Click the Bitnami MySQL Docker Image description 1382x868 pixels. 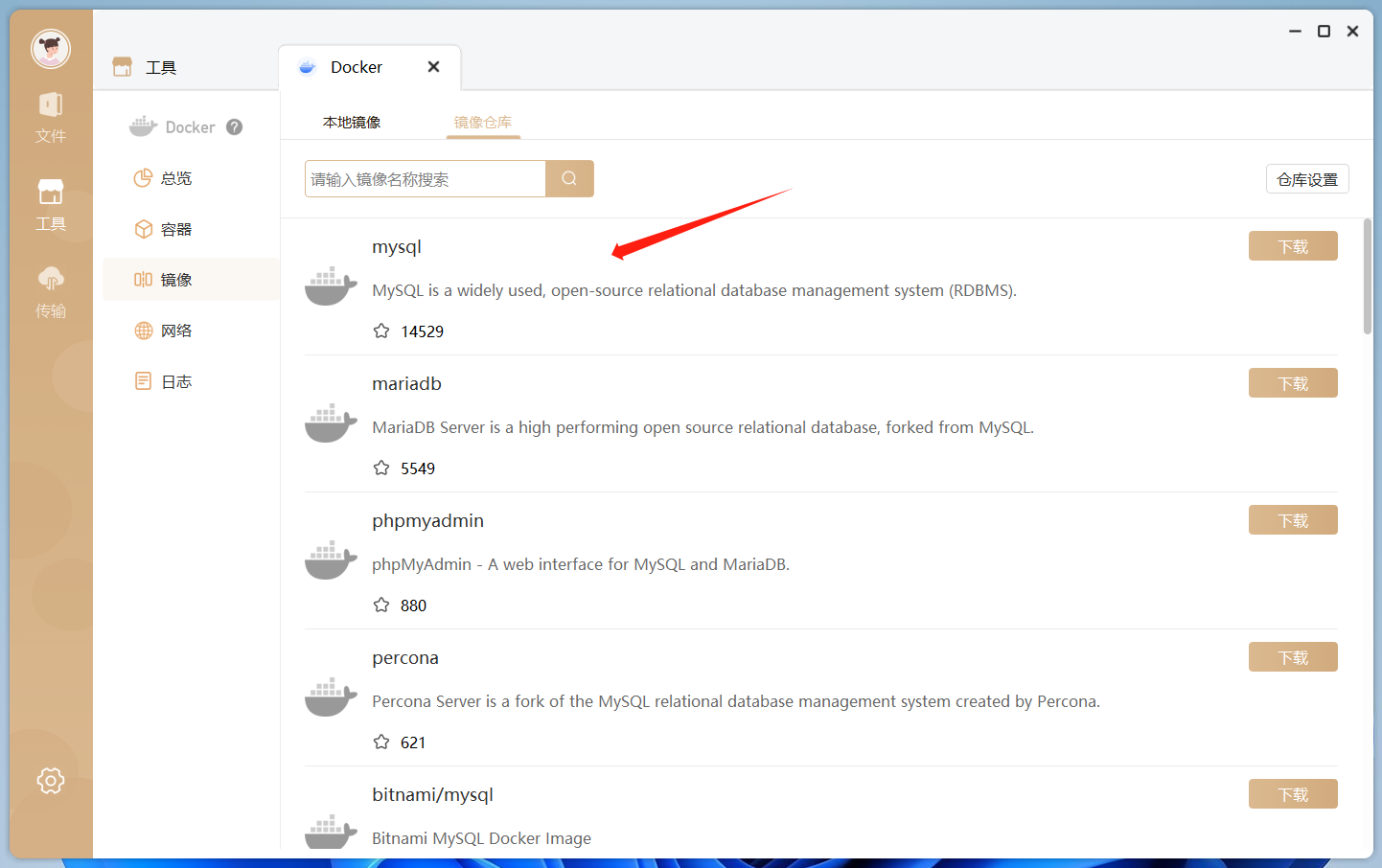(x=482, y=838)
